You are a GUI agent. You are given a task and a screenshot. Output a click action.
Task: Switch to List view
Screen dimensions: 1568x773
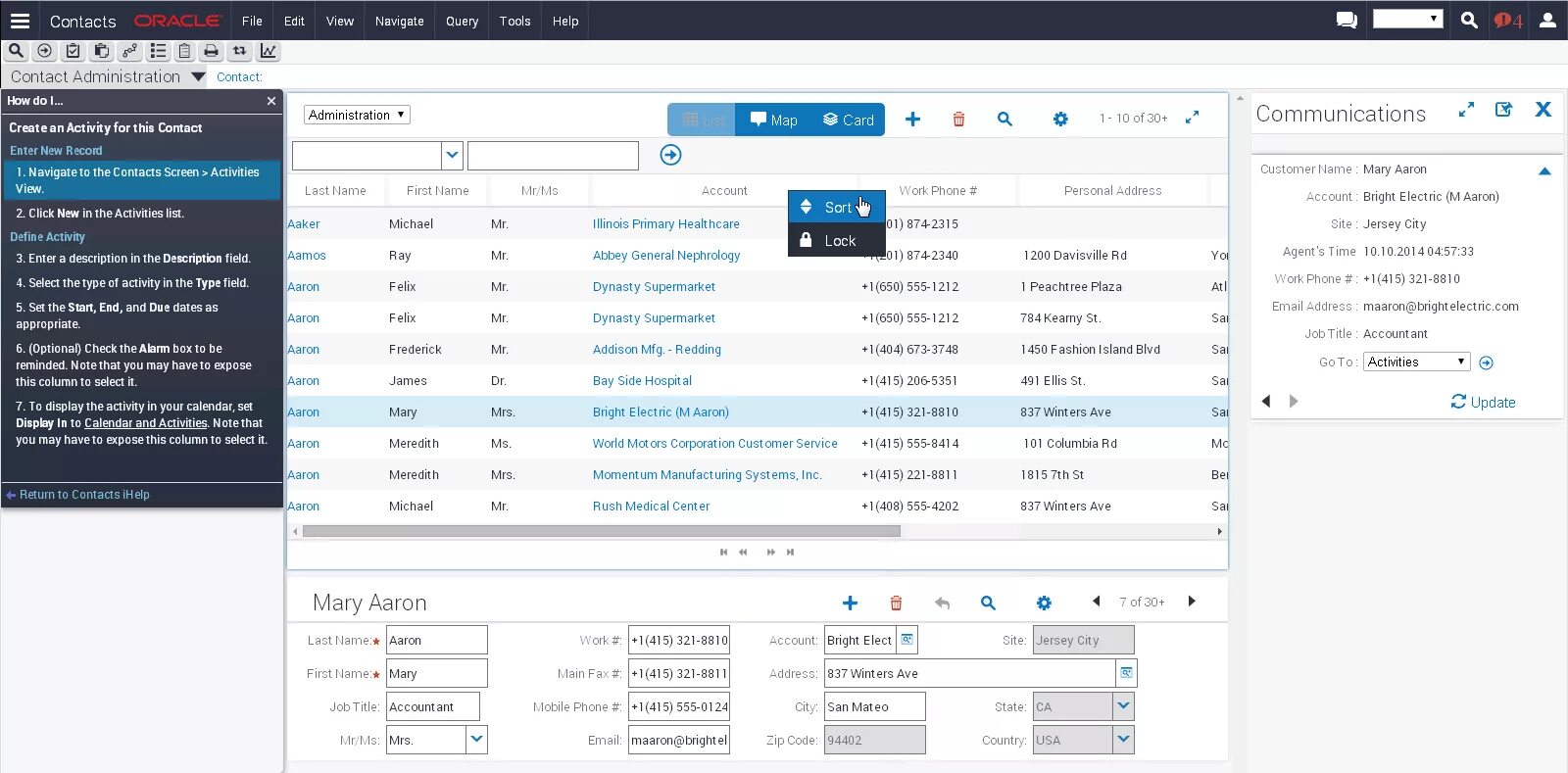point(702,120)
